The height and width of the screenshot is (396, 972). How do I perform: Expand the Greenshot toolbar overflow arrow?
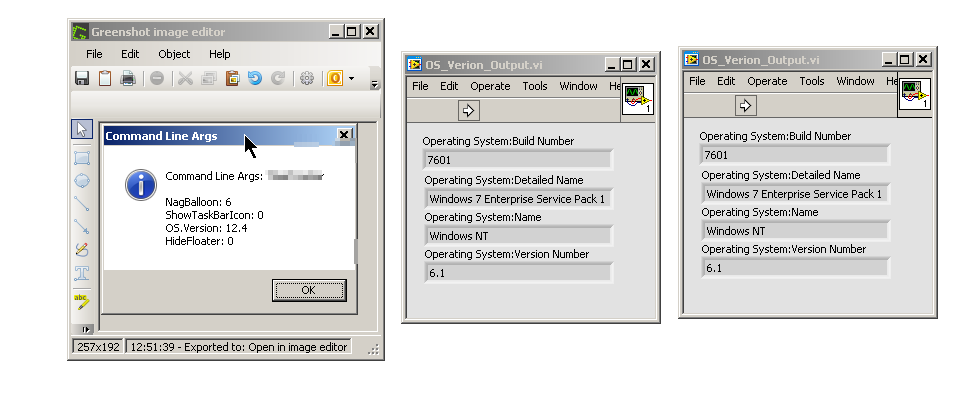(374, 84)
